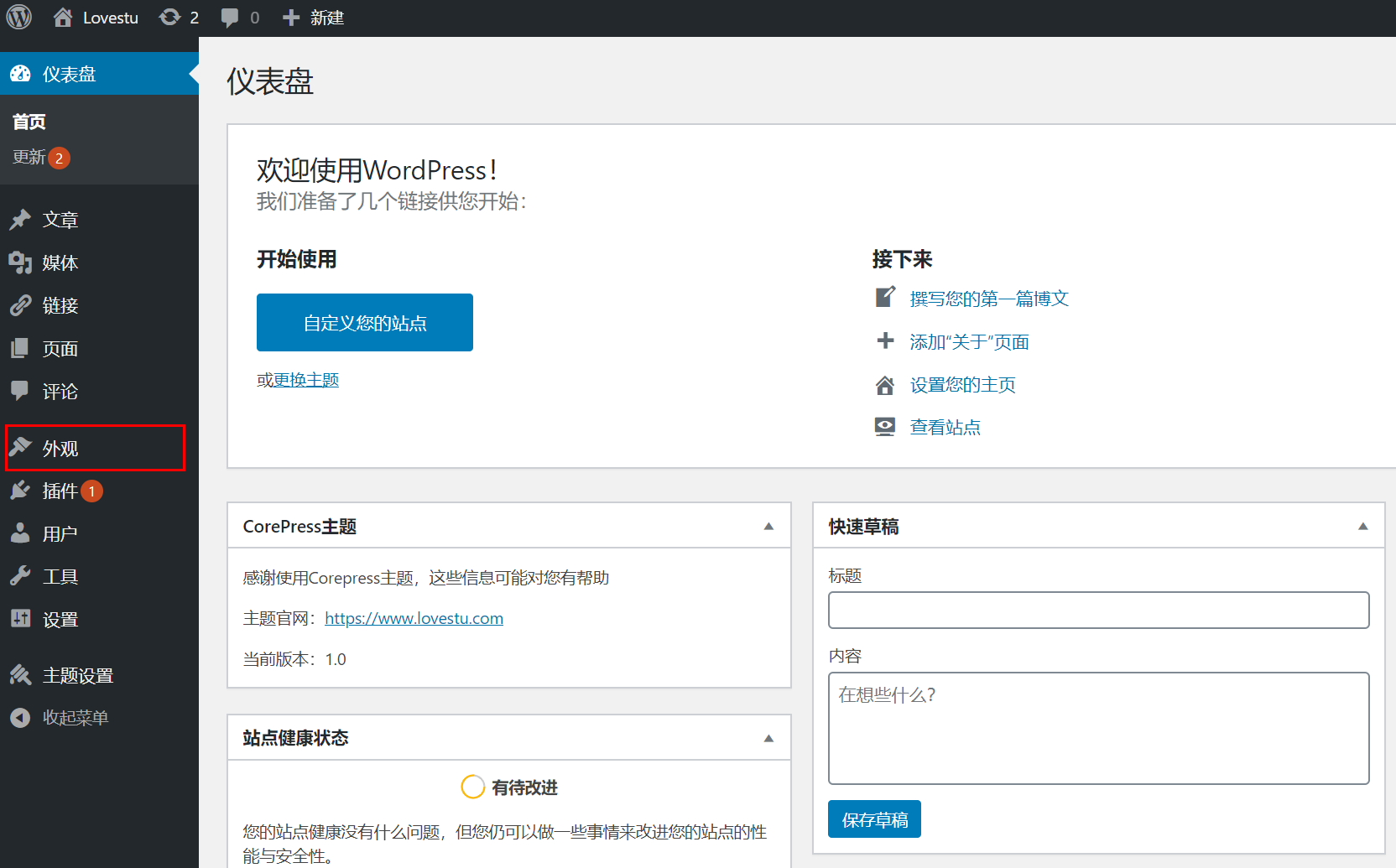Open the comments bubble icon in admin bar
Screen dimensions: 1396x868
tap(229, 18)
